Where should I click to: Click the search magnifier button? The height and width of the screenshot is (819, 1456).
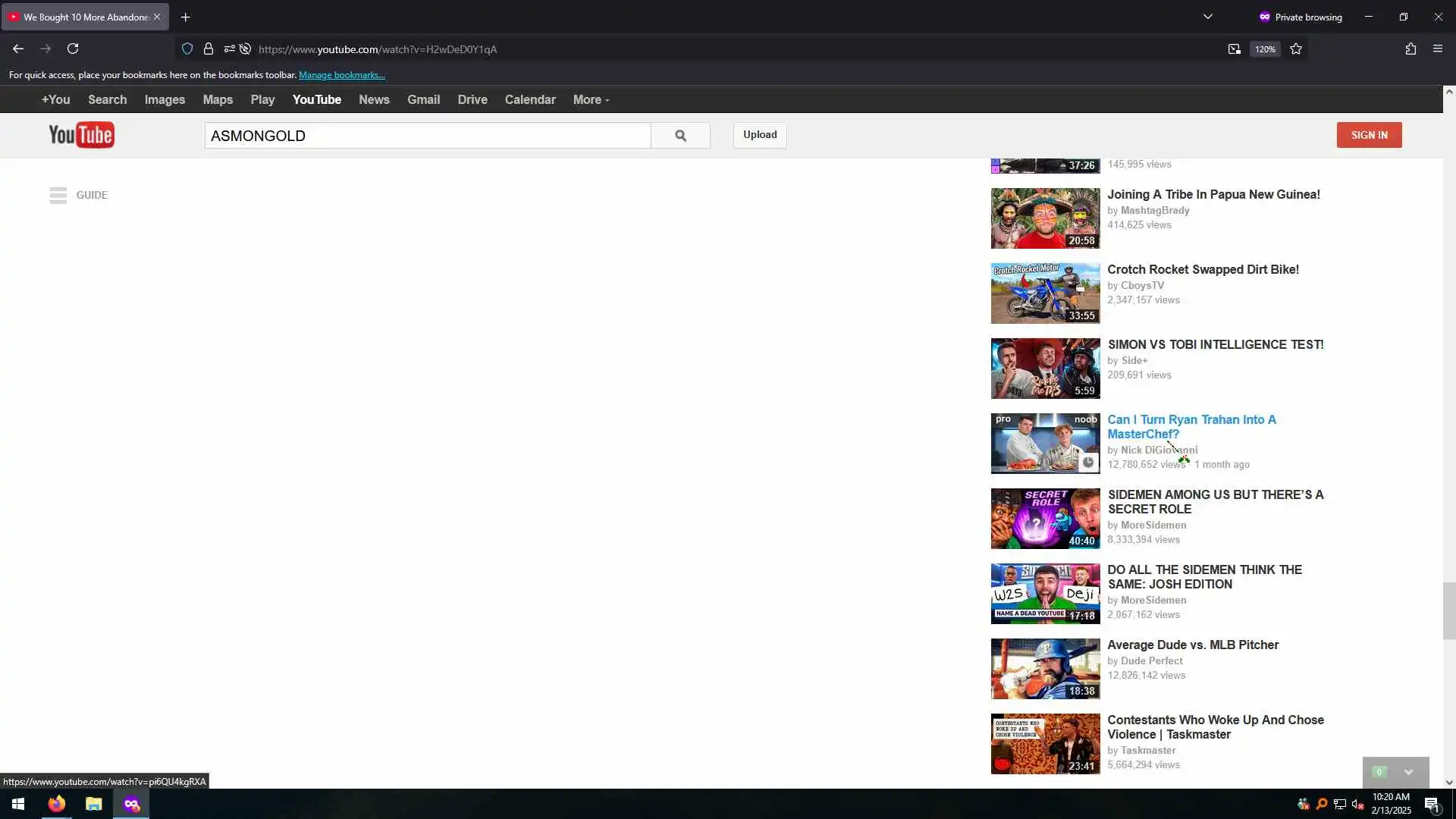click(x=680, y=136)
